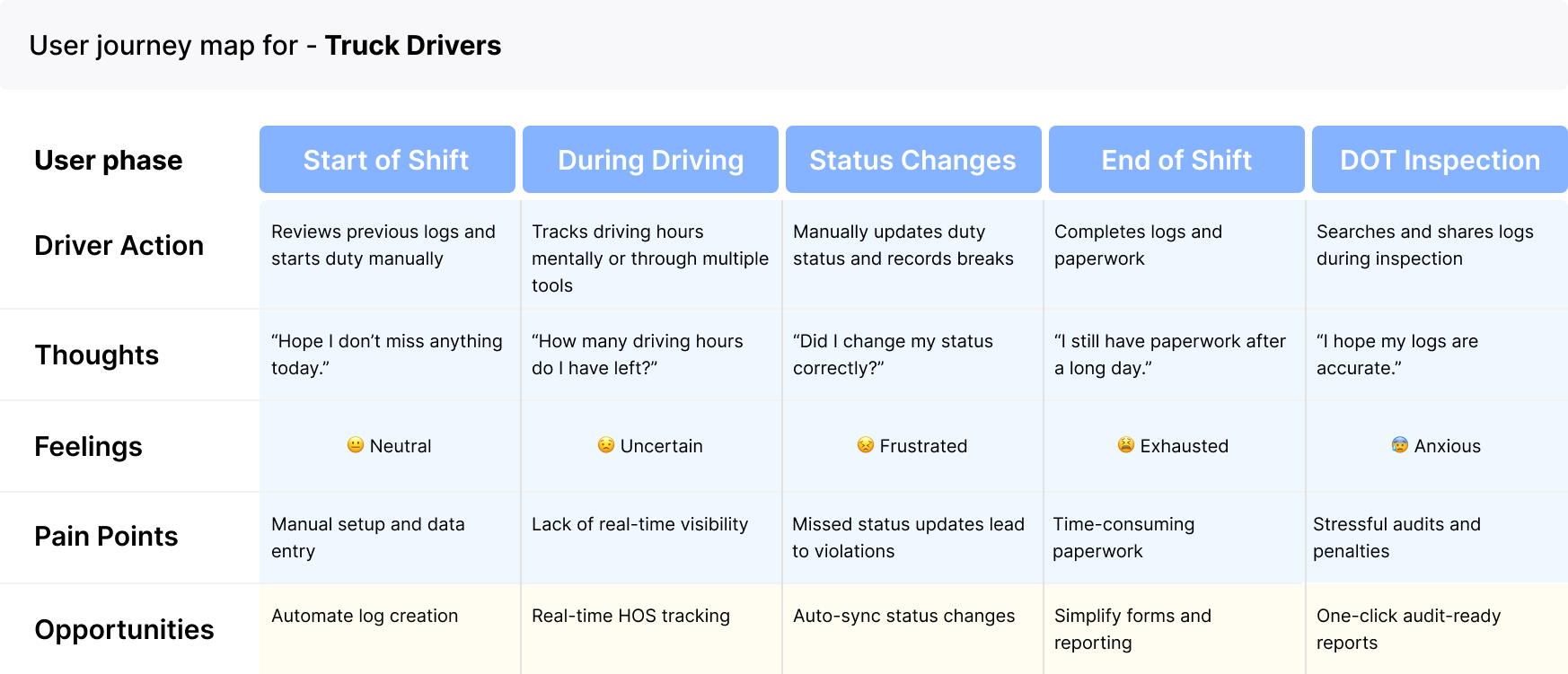Screen dimensions: 1568x674
Task: Click the Automate log creation opportunity cell
Action: [x=390, y=629]
